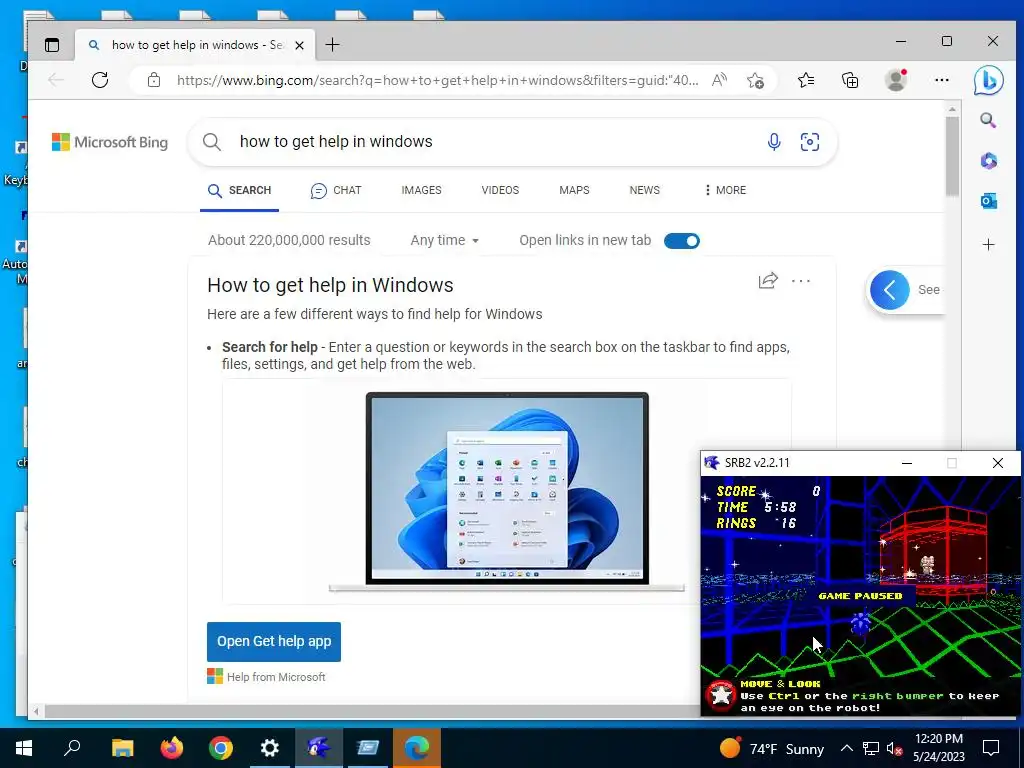
Task: Switch to the VIDEOS tab
Action: [500, 190]
